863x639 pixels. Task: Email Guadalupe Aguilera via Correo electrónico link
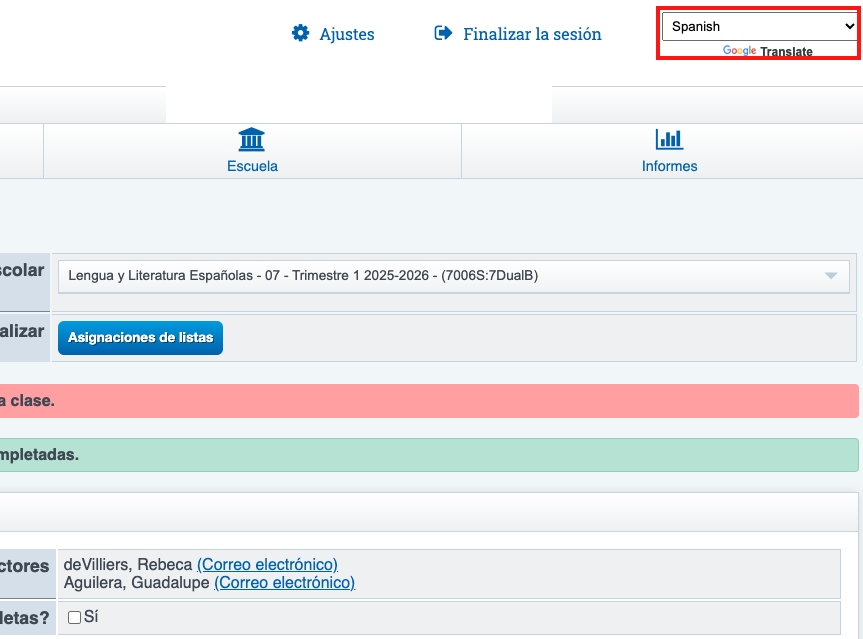[284, 582]
